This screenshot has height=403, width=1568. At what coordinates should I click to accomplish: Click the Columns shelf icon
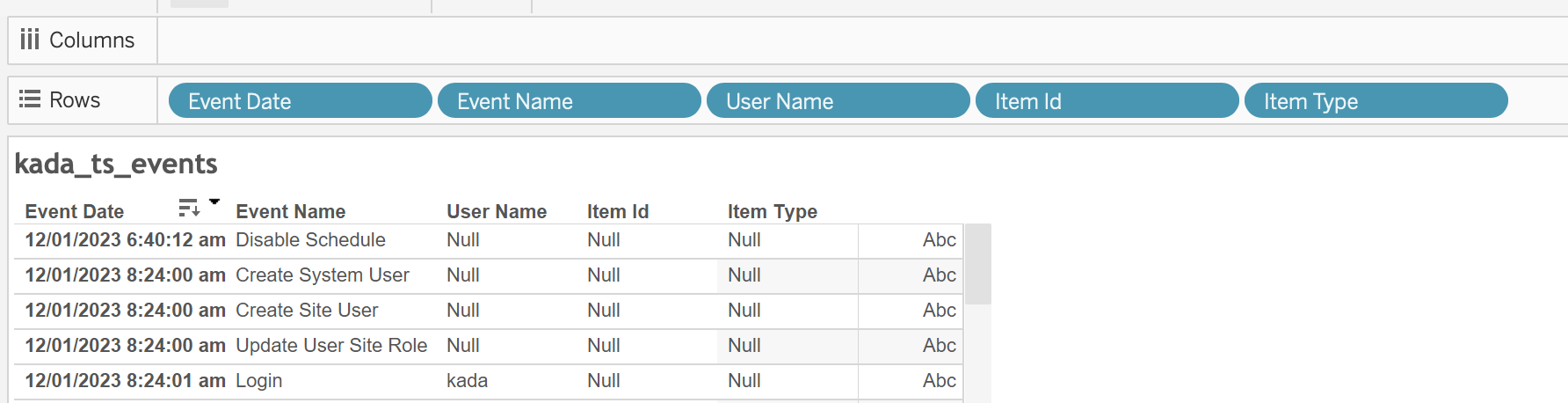[30, 40]
